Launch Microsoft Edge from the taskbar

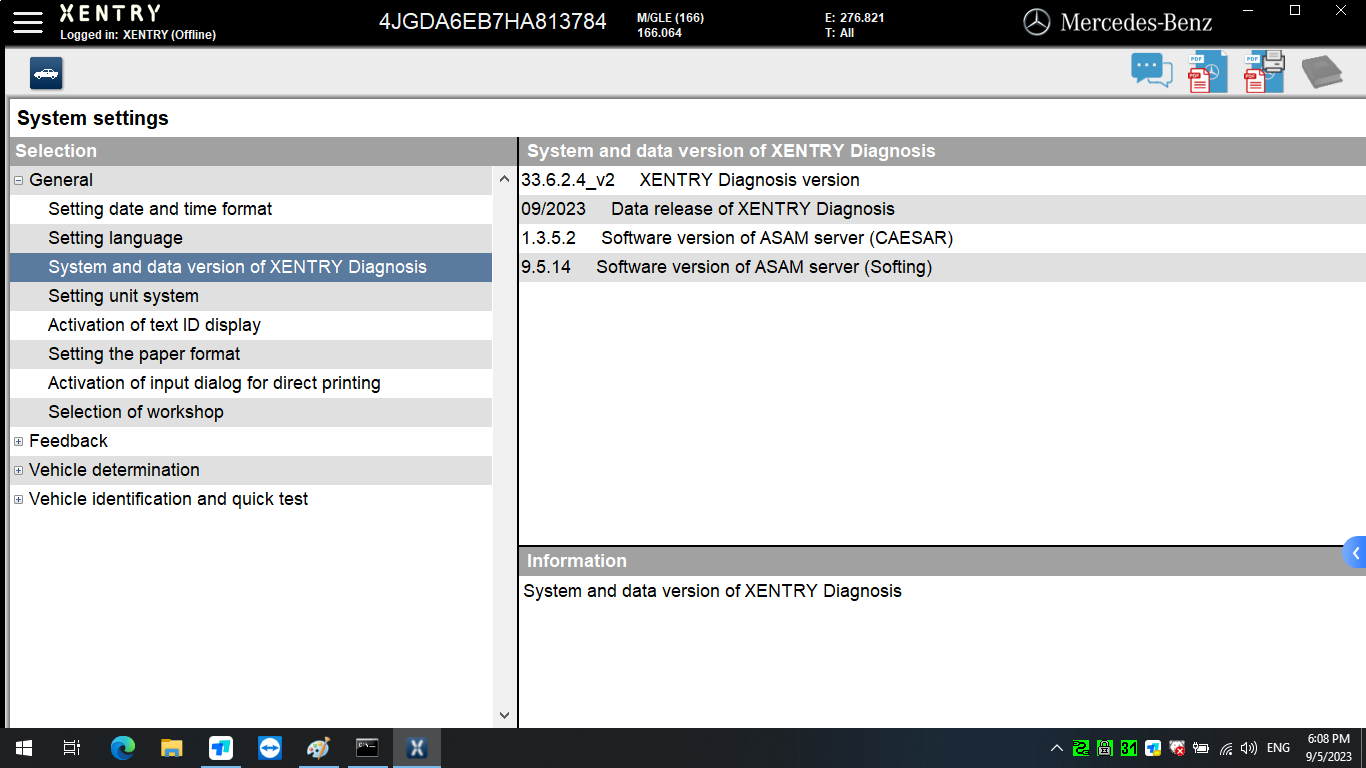point(122,748)
